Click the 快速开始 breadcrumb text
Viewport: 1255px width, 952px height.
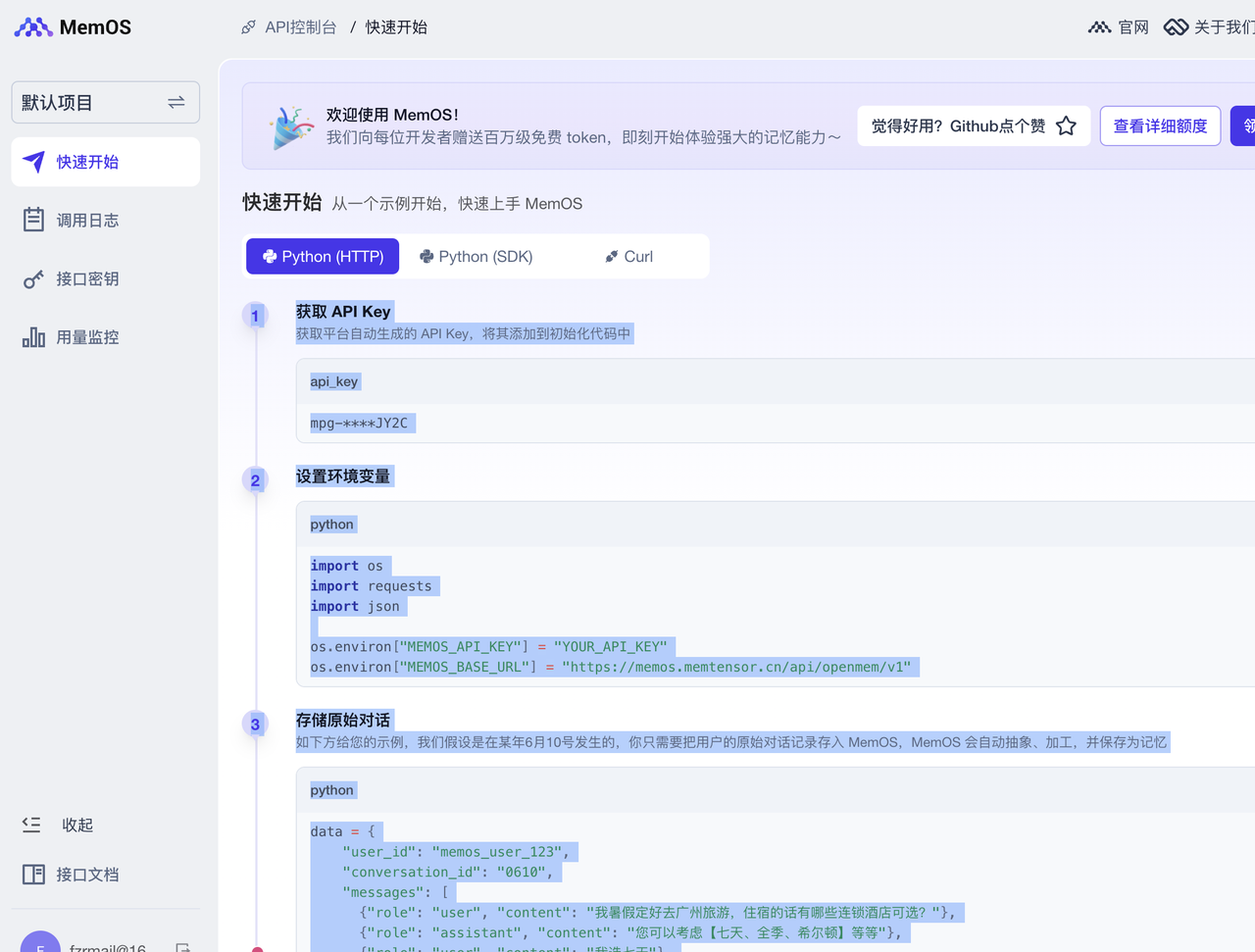[x=396, y=27]
